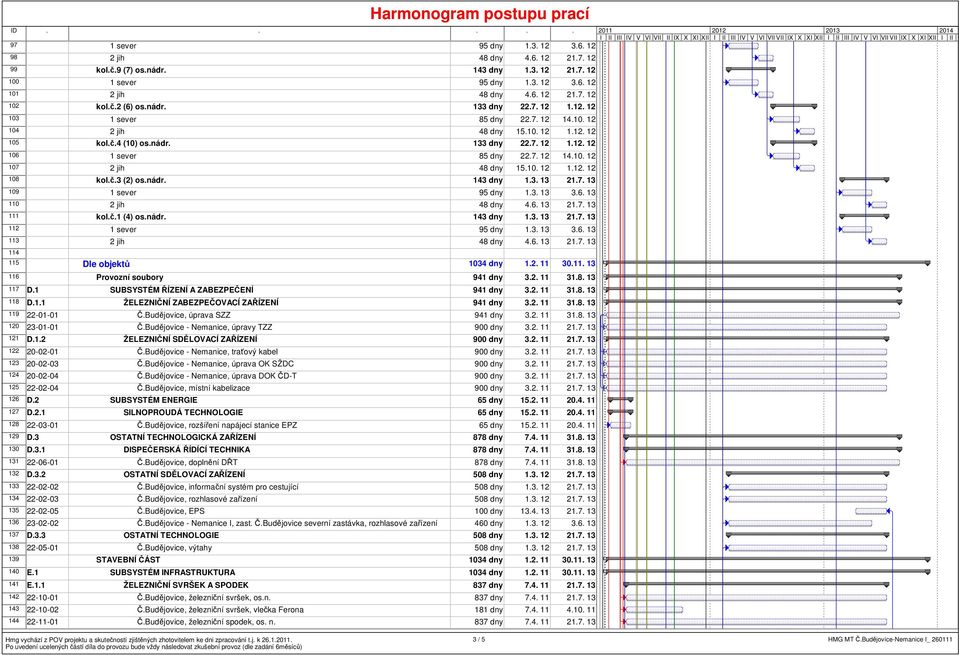The height and width of the screenshot is (655, 959).
Task: Click task železniční svršek, vlečka Ferona
Action: tap(220, 610)
